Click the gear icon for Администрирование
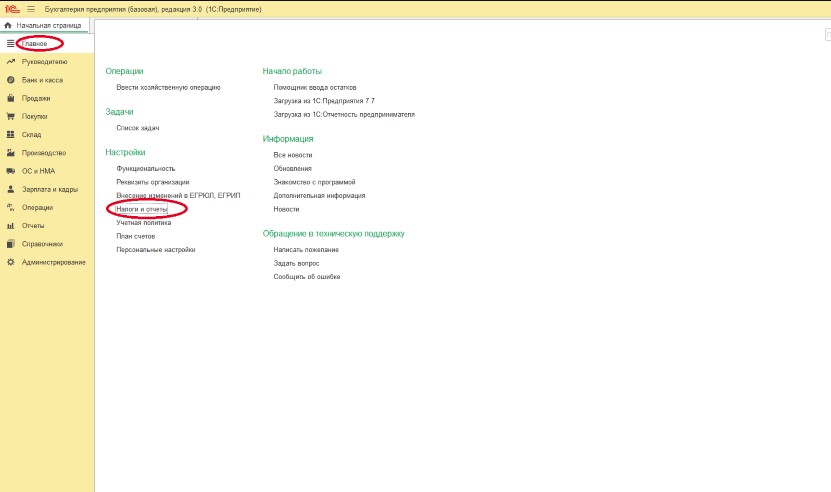Screen dimensions: 831x492 tap(10, 262)
